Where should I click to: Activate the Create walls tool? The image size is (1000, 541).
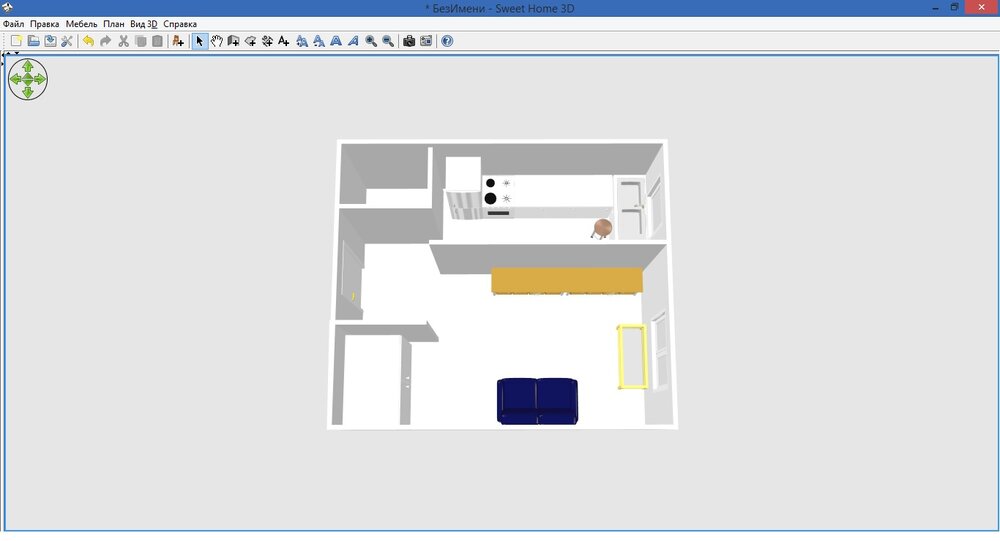tap(233, 41)
